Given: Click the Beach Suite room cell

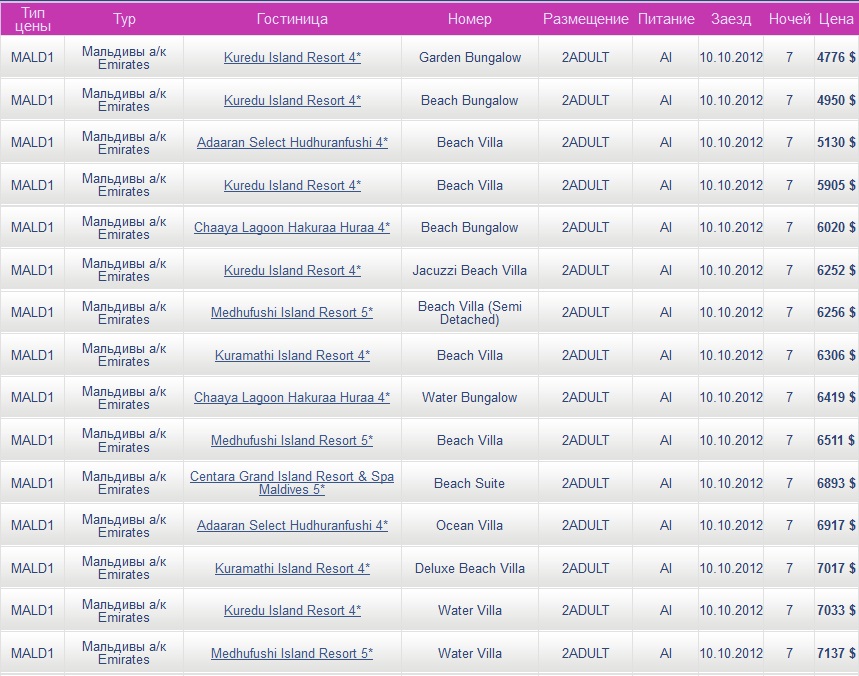Looking at the screenshot, I should 470,483.
